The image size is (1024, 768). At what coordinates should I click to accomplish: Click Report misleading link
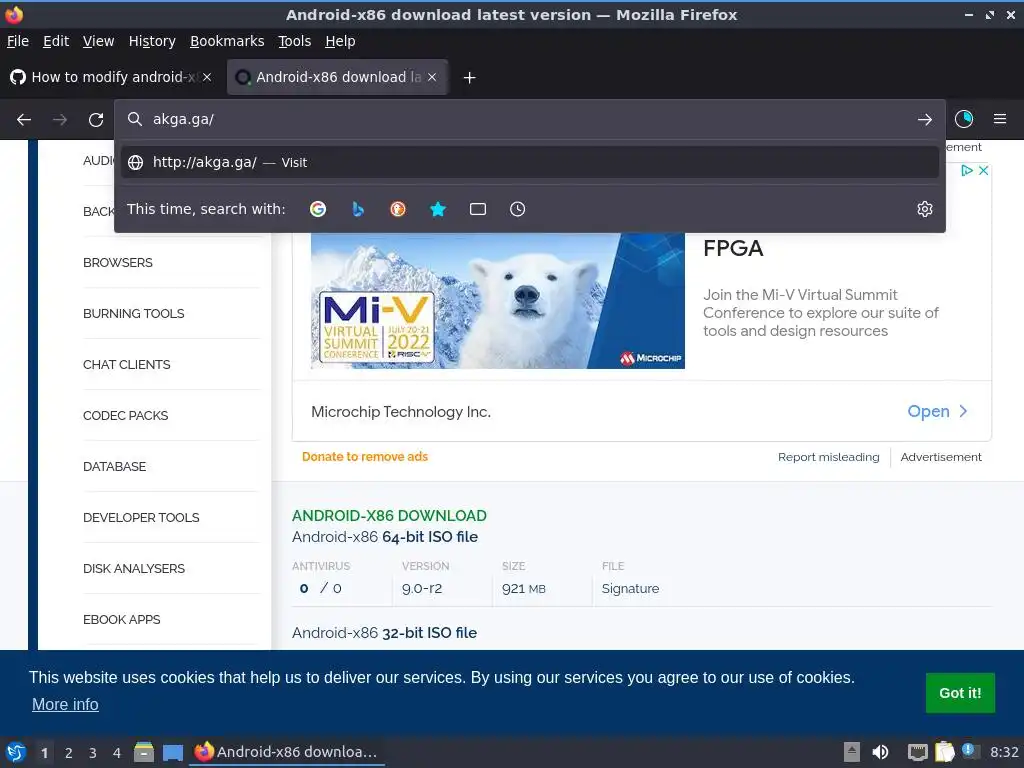click(828, 457)
